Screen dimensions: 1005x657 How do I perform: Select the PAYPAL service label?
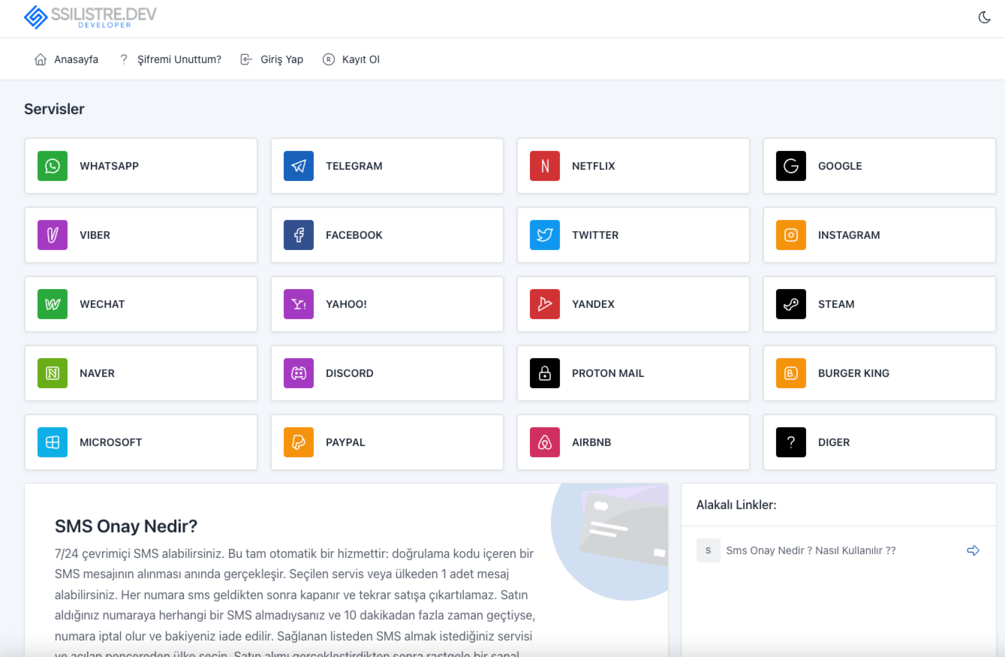coord(345,442)
